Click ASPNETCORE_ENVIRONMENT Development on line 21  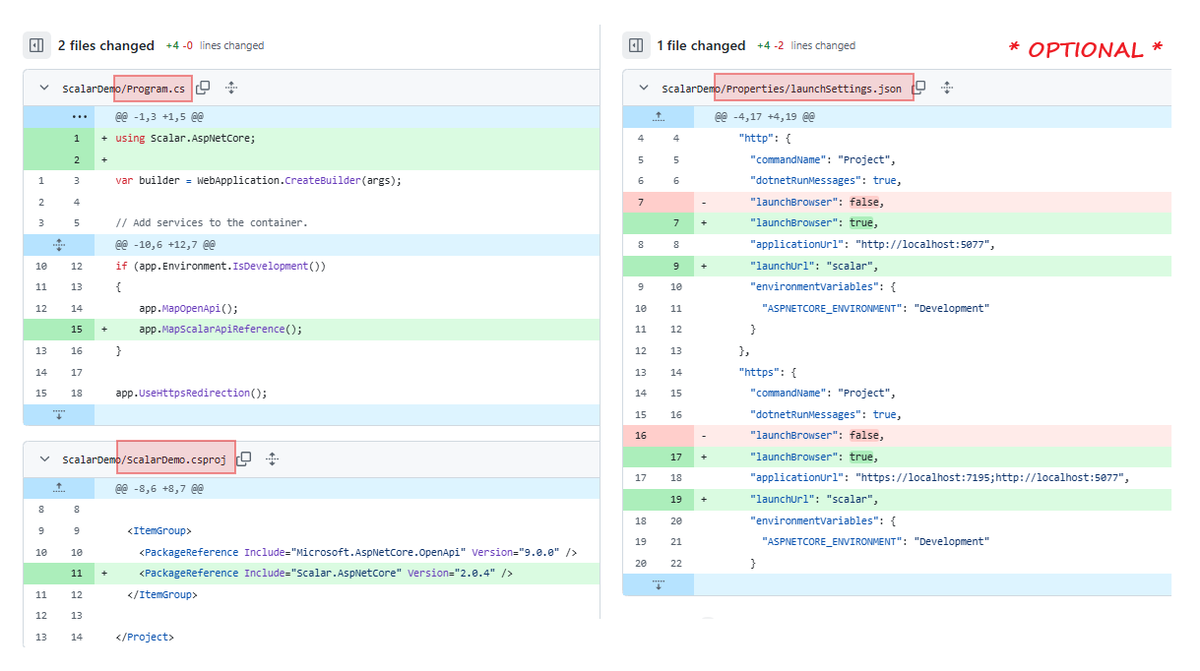tap(876, 542)
